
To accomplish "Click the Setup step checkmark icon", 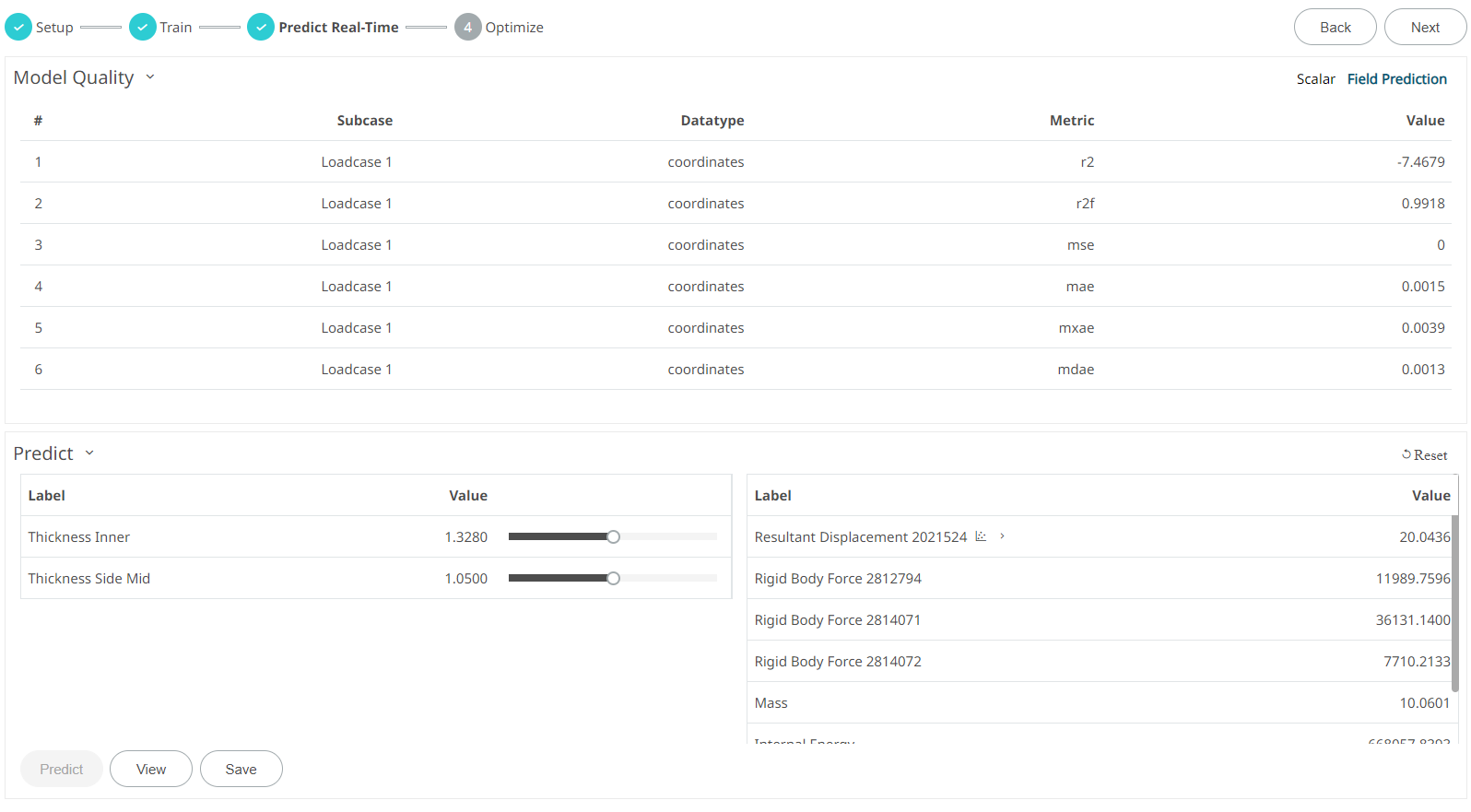I will pyautogui.click(x=18, y=28).
